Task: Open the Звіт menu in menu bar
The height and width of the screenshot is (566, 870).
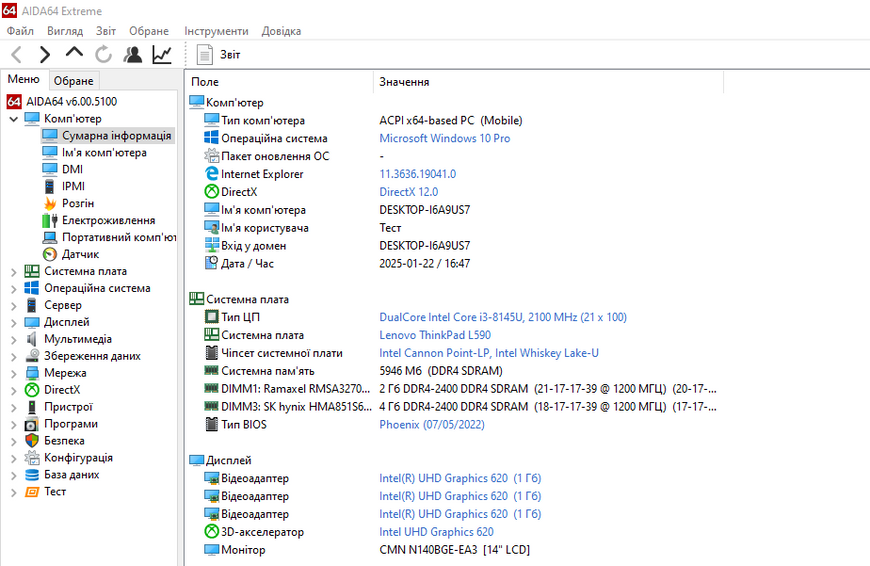Action: (x=105, y=31)
